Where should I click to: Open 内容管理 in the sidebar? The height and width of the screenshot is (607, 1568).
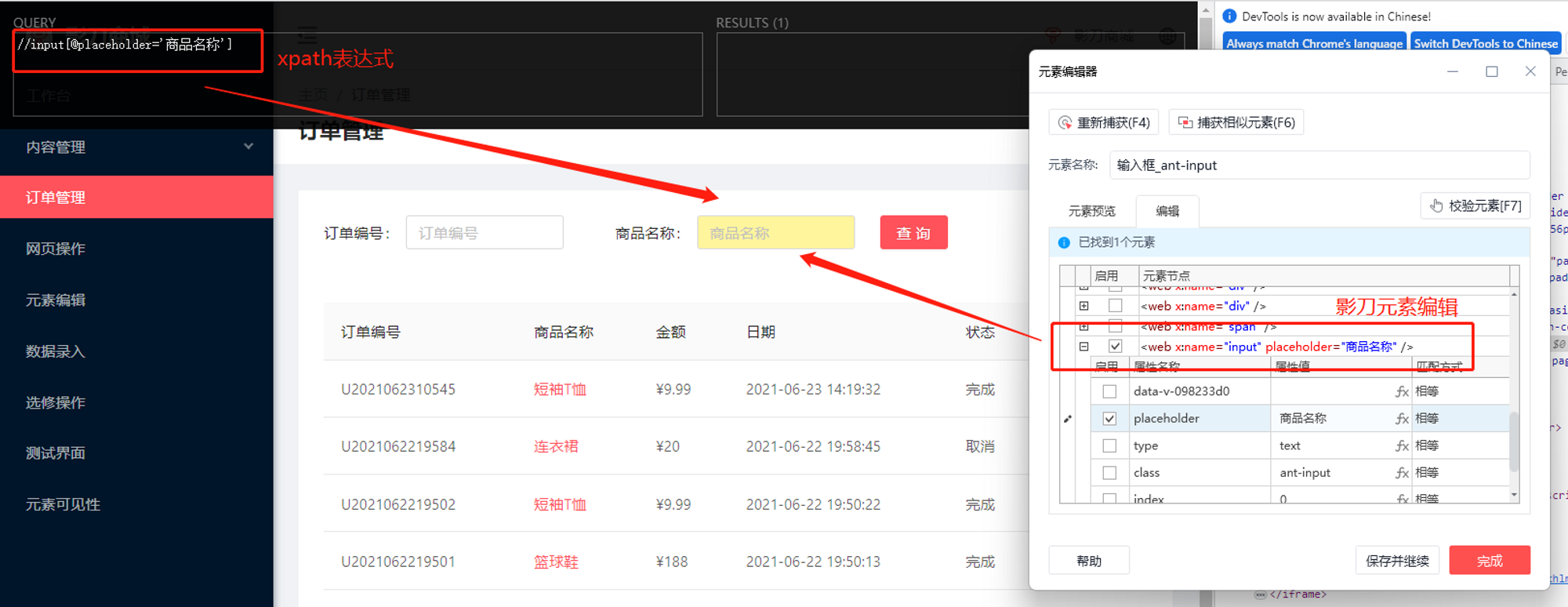[136, 147]
